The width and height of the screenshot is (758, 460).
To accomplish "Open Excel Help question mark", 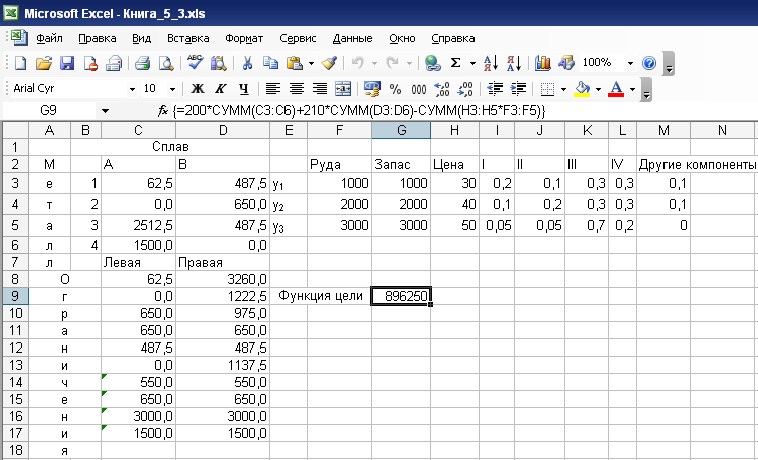I will [649, 63].
